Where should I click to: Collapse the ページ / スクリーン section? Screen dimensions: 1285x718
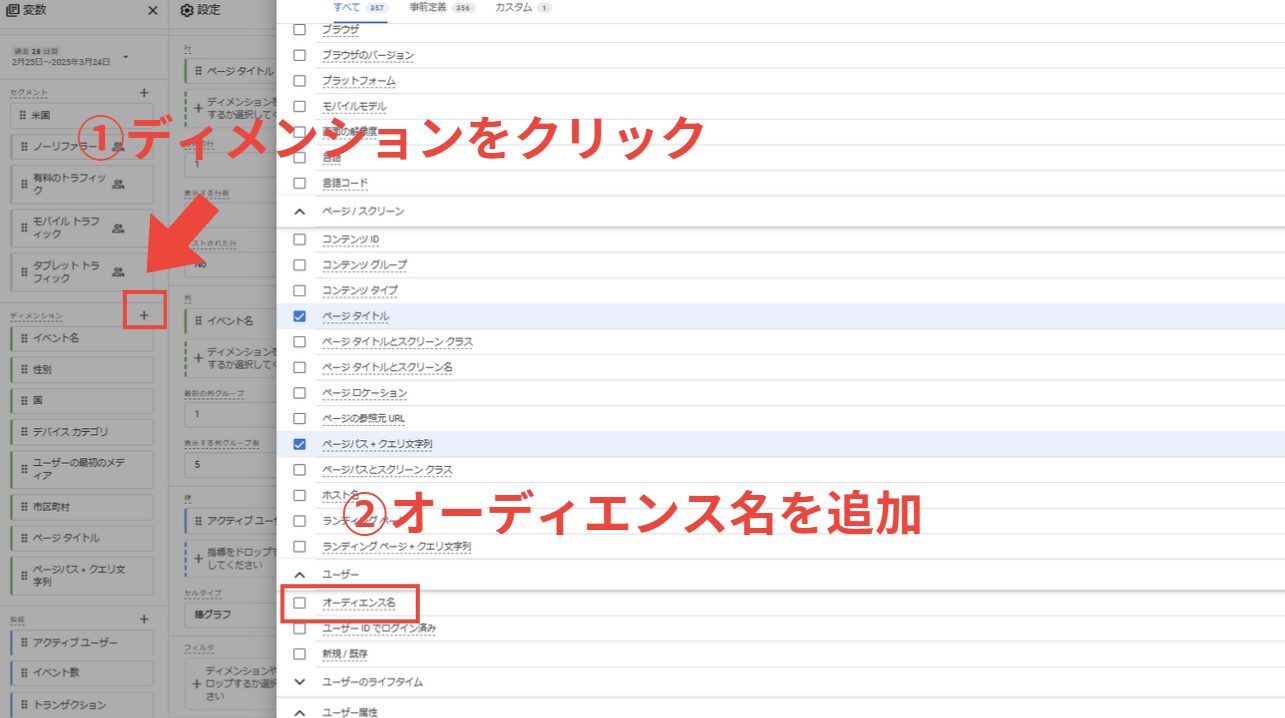tap(299, 212)
